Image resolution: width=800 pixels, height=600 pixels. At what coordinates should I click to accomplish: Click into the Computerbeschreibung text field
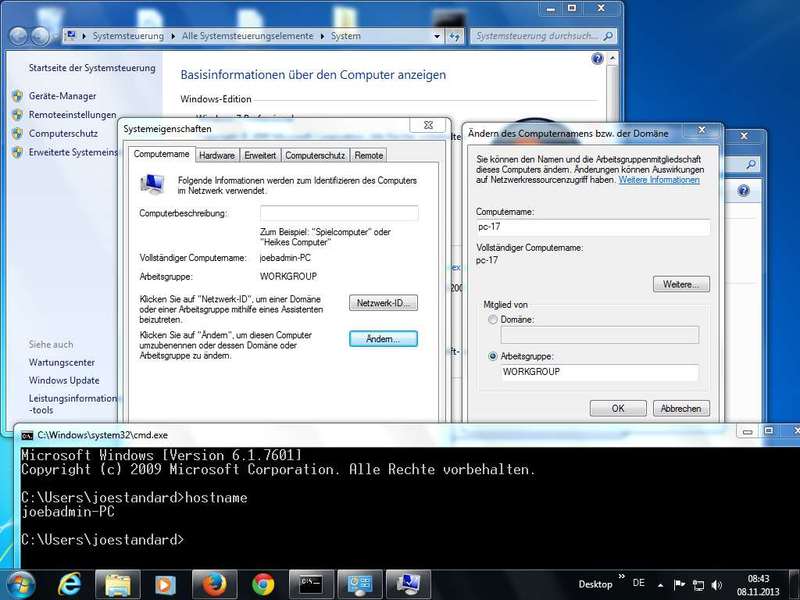point(339,213)
